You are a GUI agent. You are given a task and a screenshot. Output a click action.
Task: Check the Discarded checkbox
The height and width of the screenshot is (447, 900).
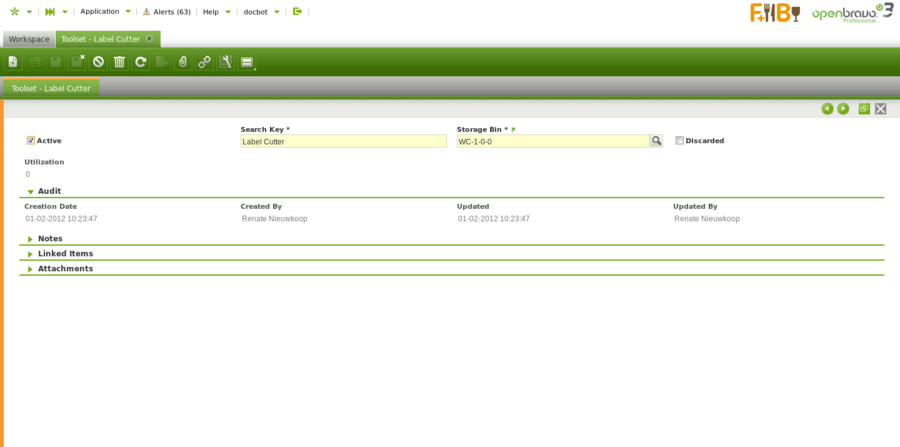(680, 141)
